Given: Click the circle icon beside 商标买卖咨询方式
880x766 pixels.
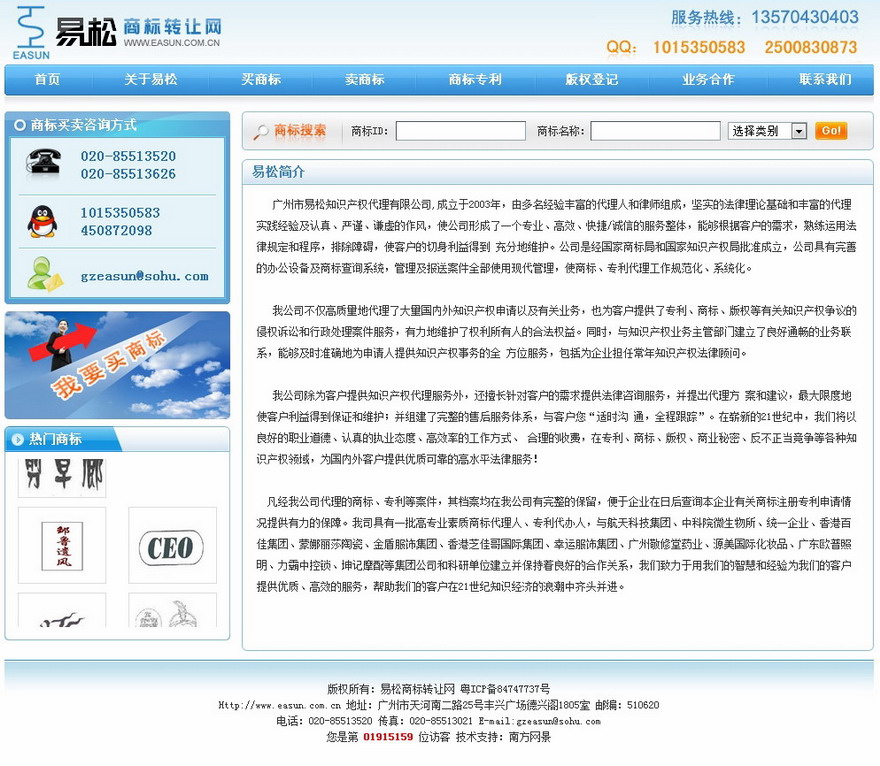Looking at the screenshot, I should click(20, 125).
